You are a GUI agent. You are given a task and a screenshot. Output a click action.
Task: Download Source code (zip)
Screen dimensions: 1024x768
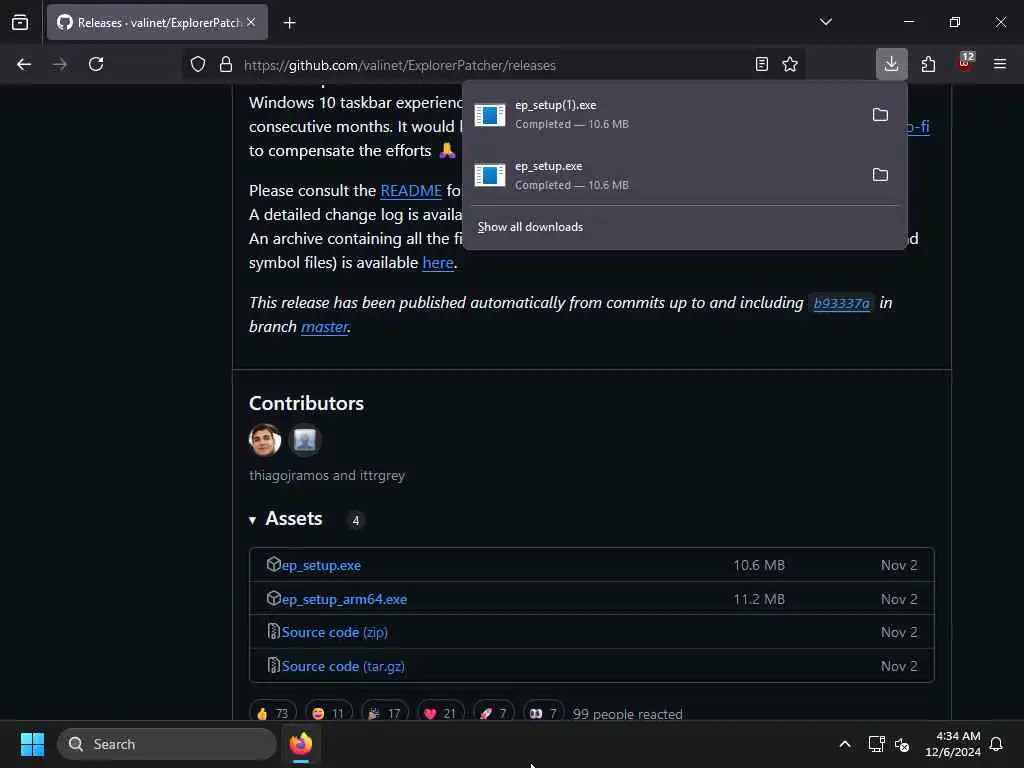pos(334,632)
